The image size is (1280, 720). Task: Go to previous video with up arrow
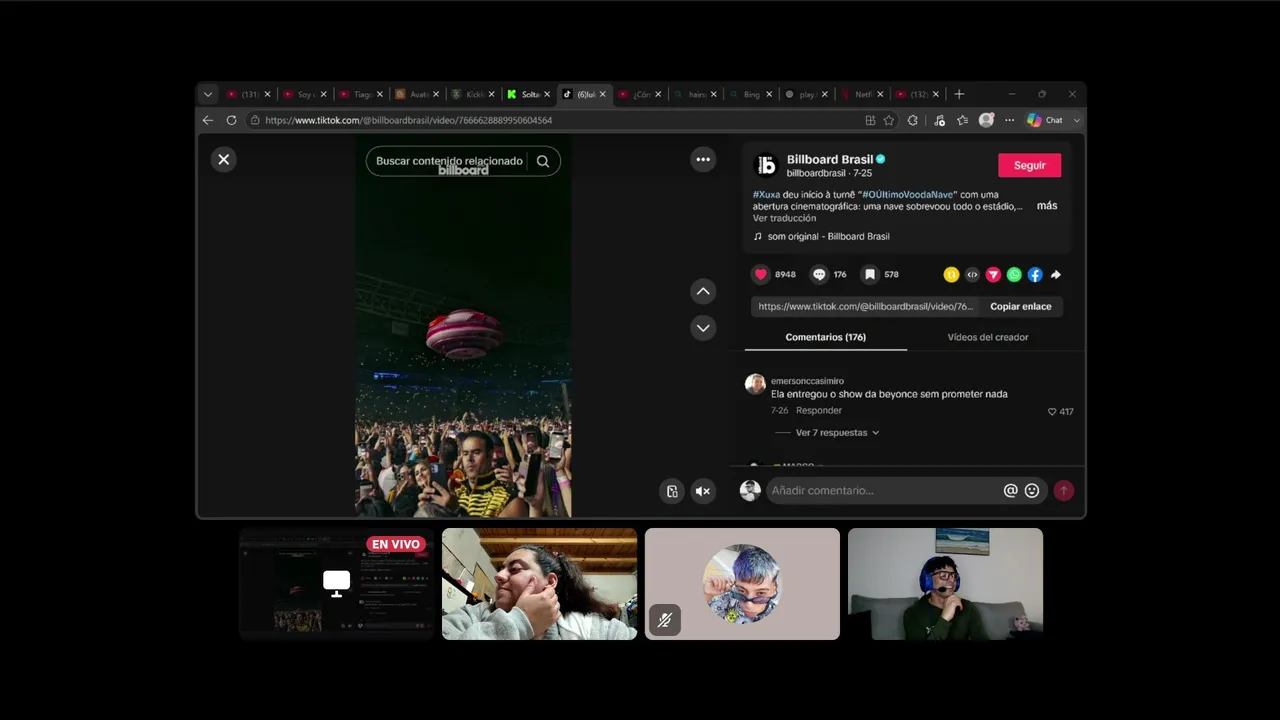(x=703, y=291)
